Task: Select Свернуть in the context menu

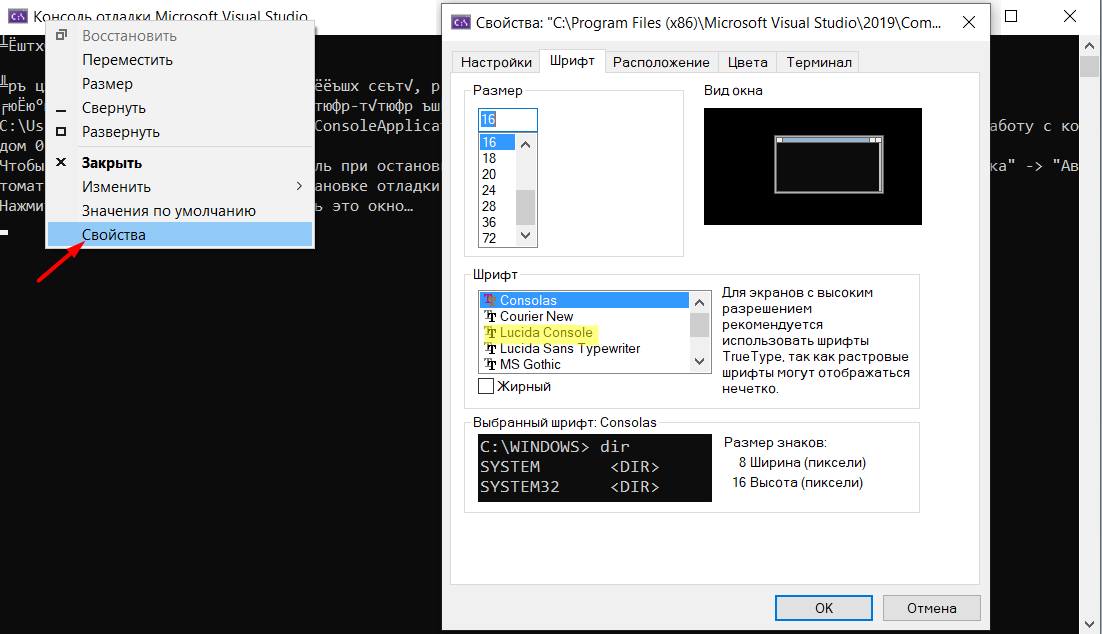Action: 180,108
